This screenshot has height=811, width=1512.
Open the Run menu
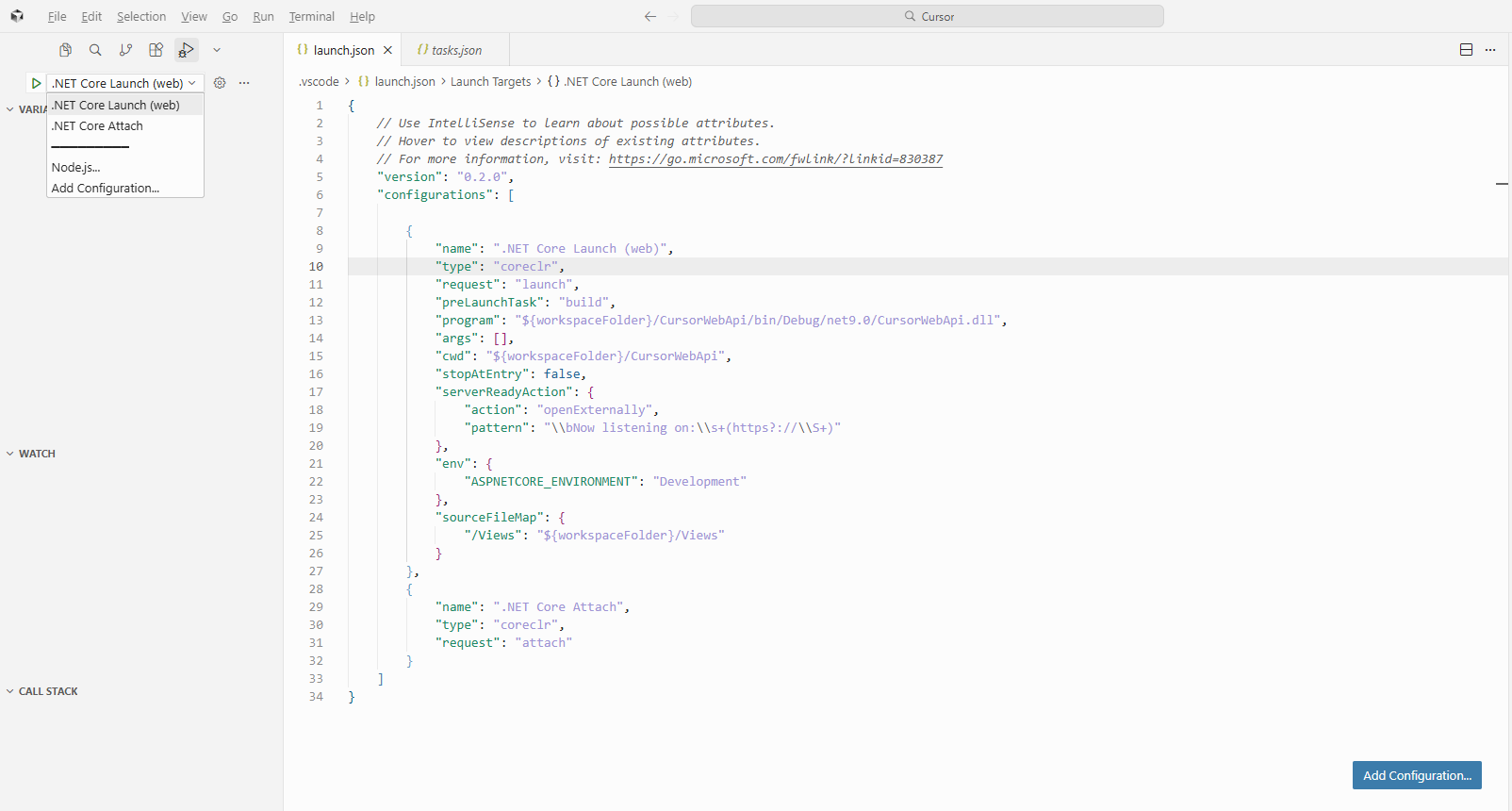263,16
